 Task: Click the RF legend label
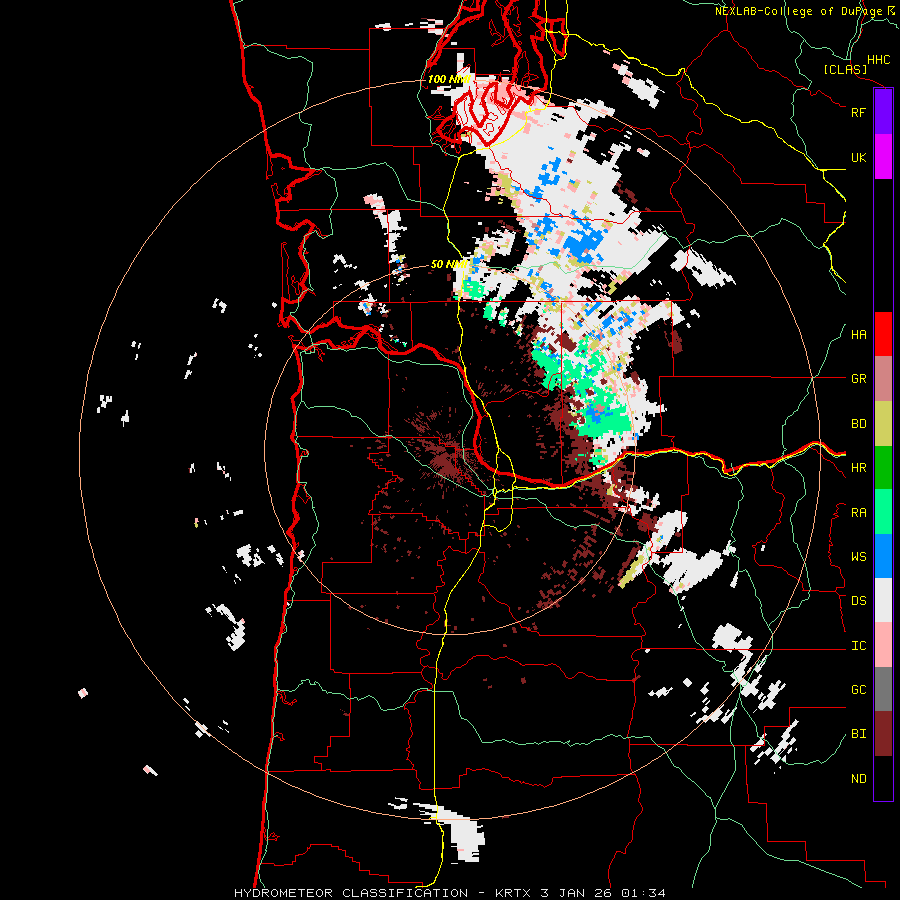(x=858, y=112)
